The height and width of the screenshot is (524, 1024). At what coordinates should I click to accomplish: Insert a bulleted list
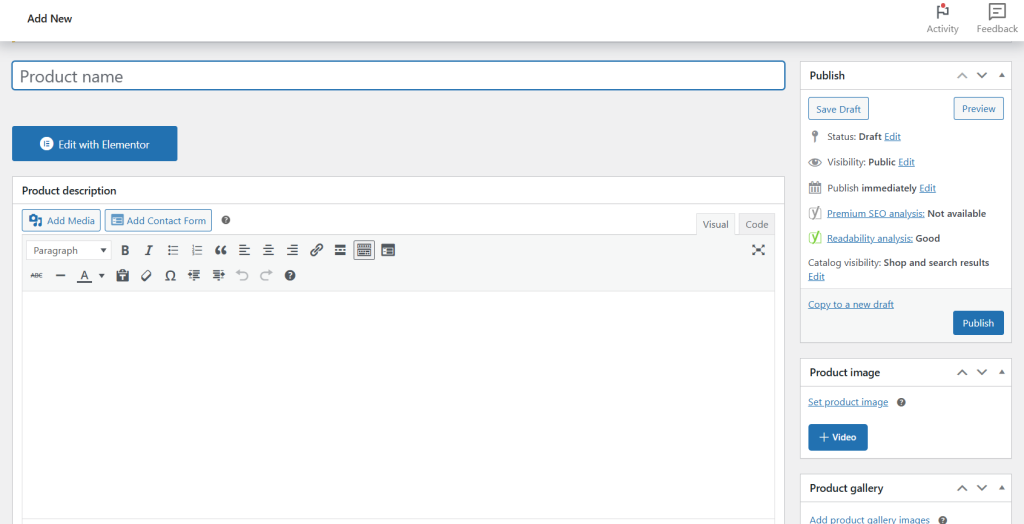pos(173,250)
